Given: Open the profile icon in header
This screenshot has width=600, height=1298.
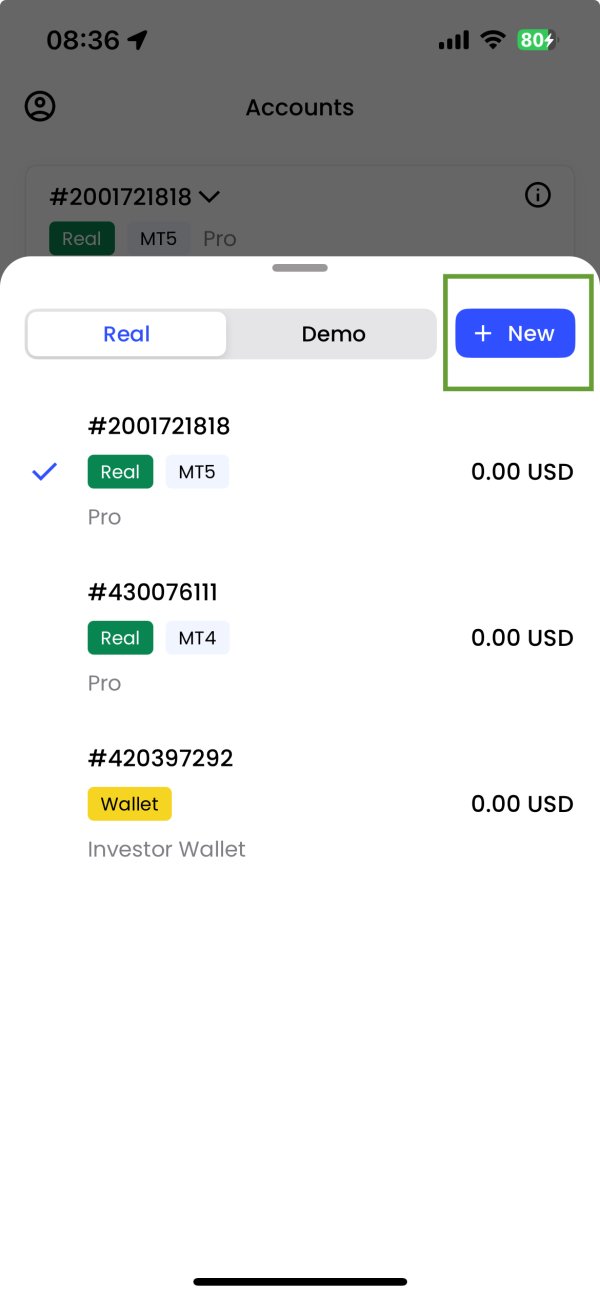Looking at the screenshot, I should pos(40,107).
